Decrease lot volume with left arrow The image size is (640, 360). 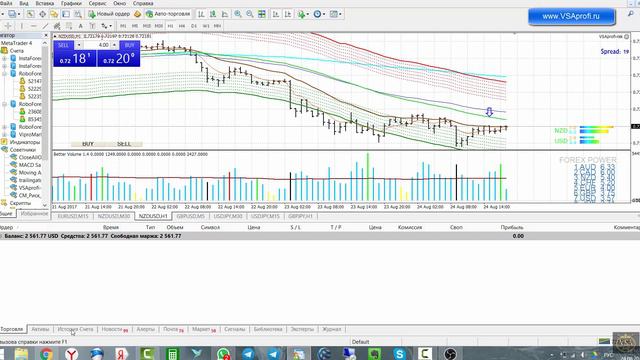pyautogui.click(x=79, y=45)
